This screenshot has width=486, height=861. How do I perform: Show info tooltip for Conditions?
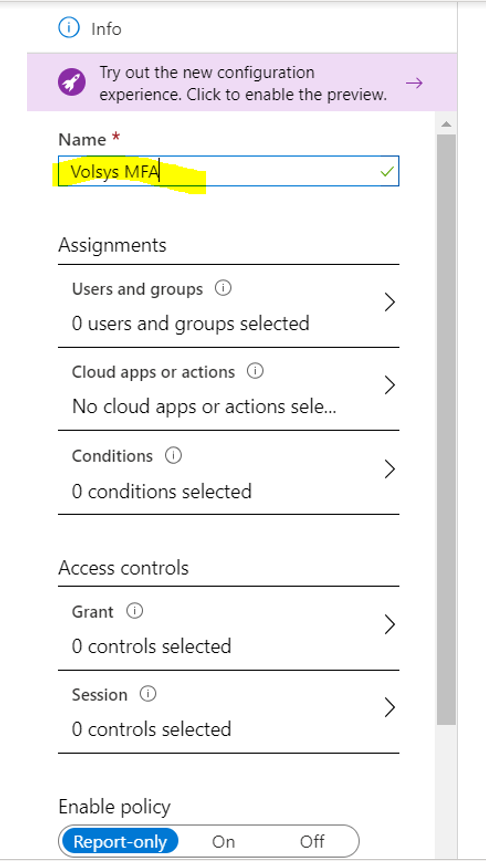coord(174,455)
